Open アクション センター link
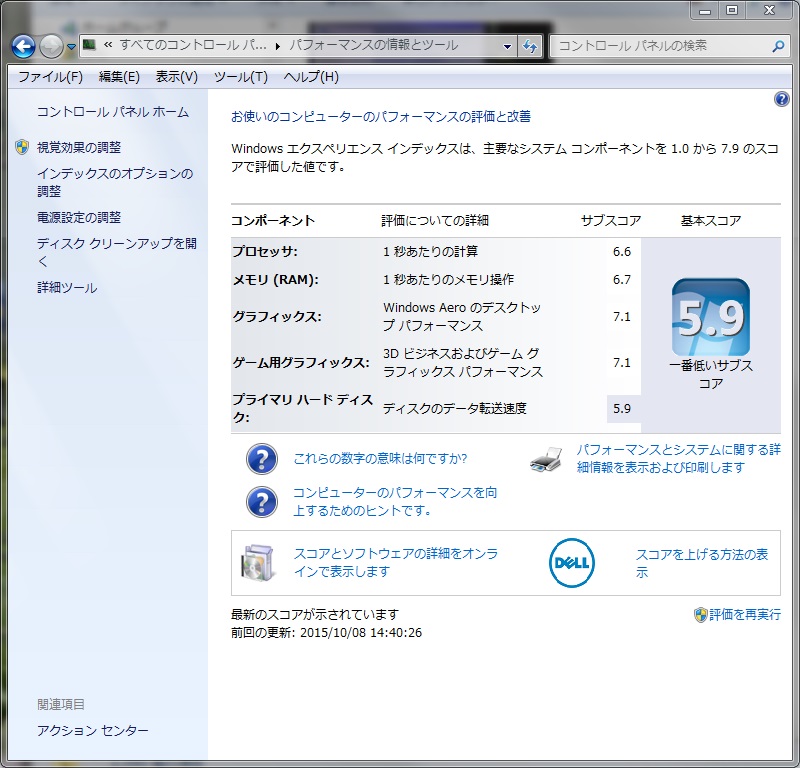800x768 pixels. (92, 730)
